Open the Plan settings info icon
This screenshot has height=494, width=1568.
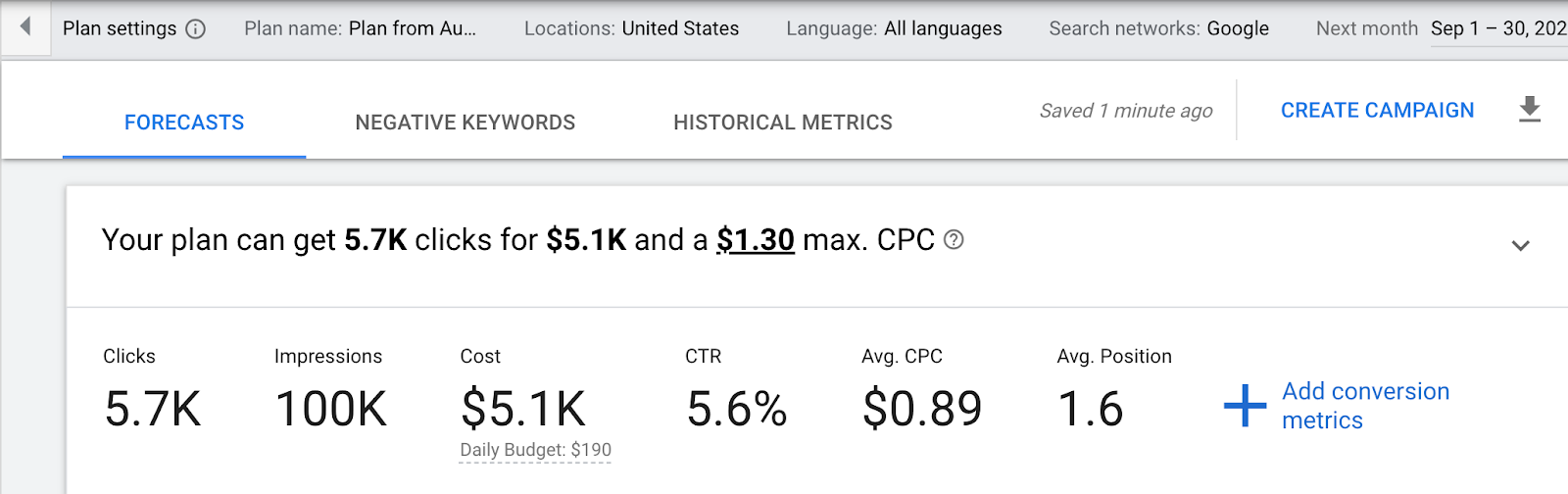click(x=196, y=29)
